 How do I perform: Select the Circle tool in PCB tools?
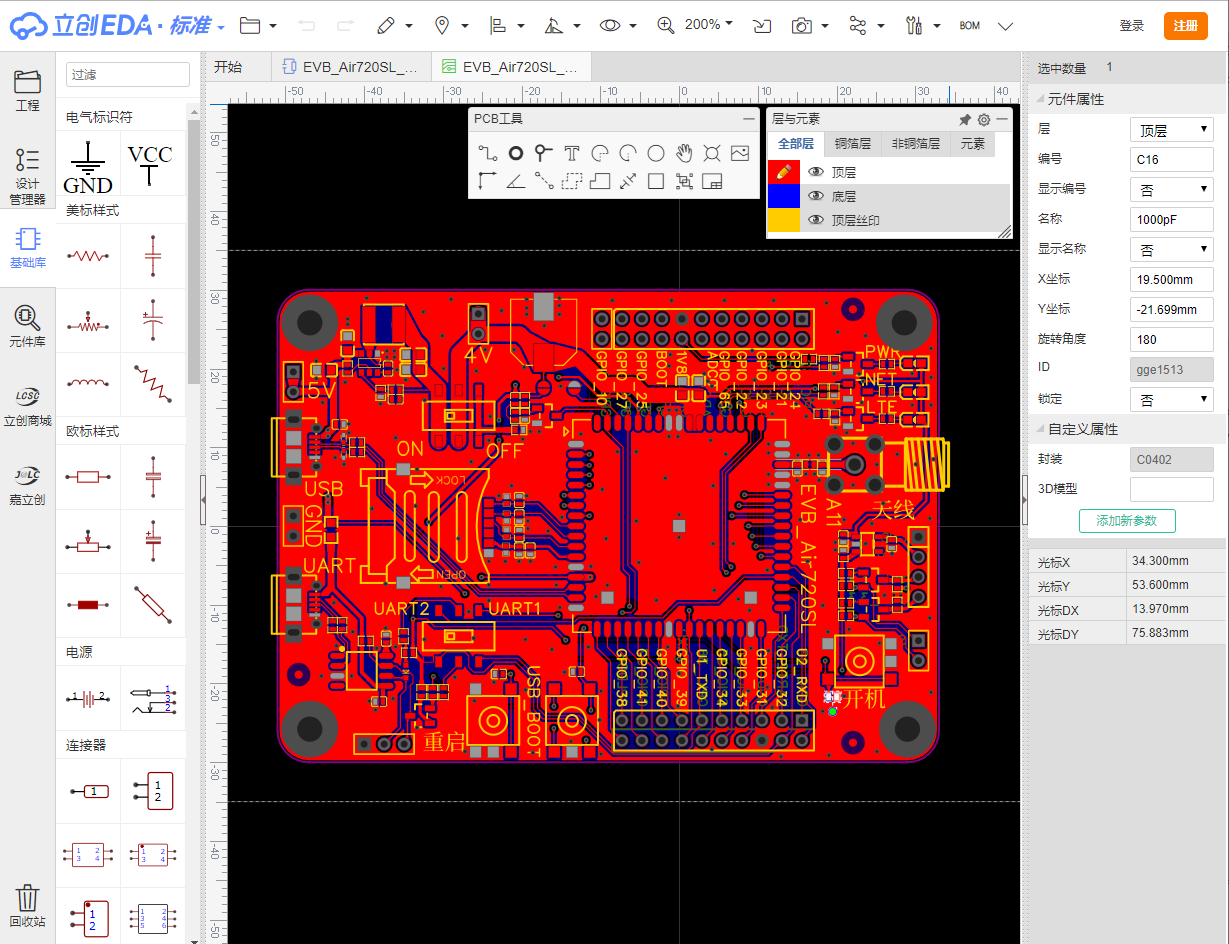point(656,153)
